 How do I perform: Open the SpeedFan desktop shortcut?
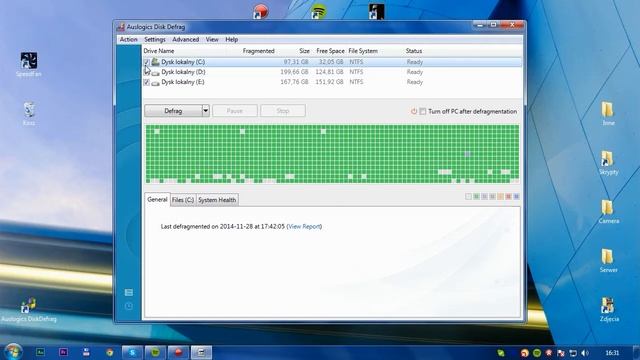(x=29, y=64)
